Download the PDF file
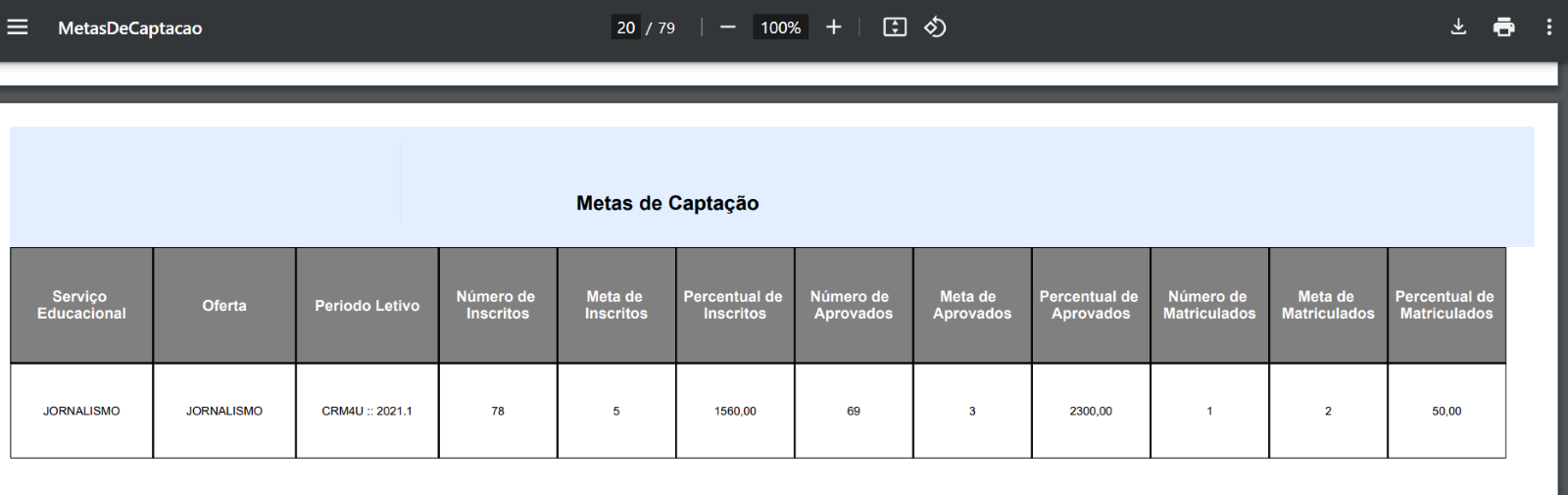 coord(1458,27)
